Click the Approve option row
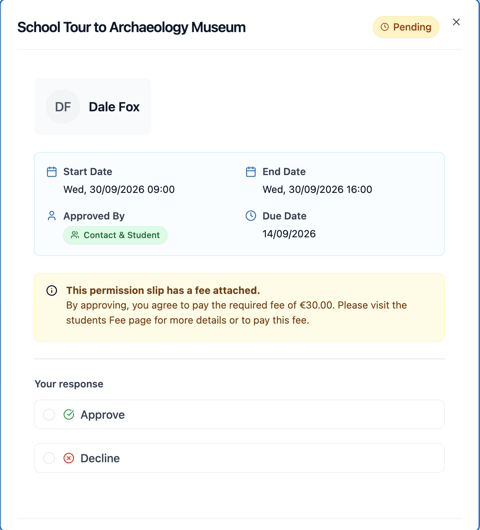This screenshot has height=530, width=480. 239,414
